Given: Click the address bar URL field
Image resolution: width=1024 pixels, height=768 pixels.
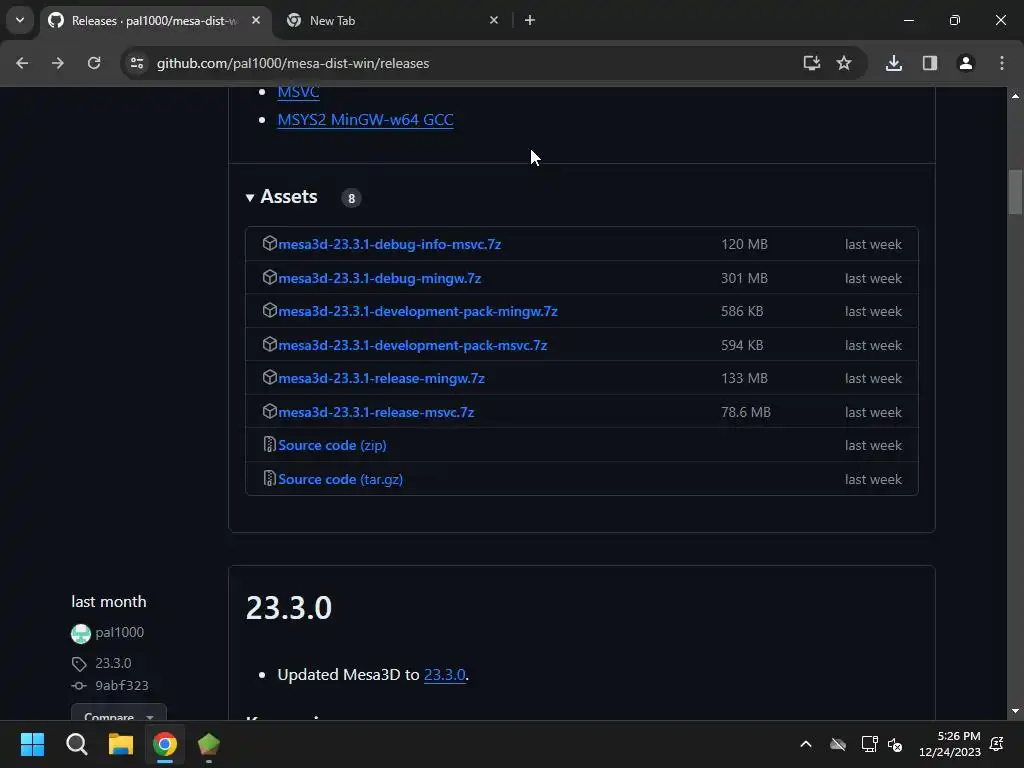Looking at the screenshot, I should 470,63.
